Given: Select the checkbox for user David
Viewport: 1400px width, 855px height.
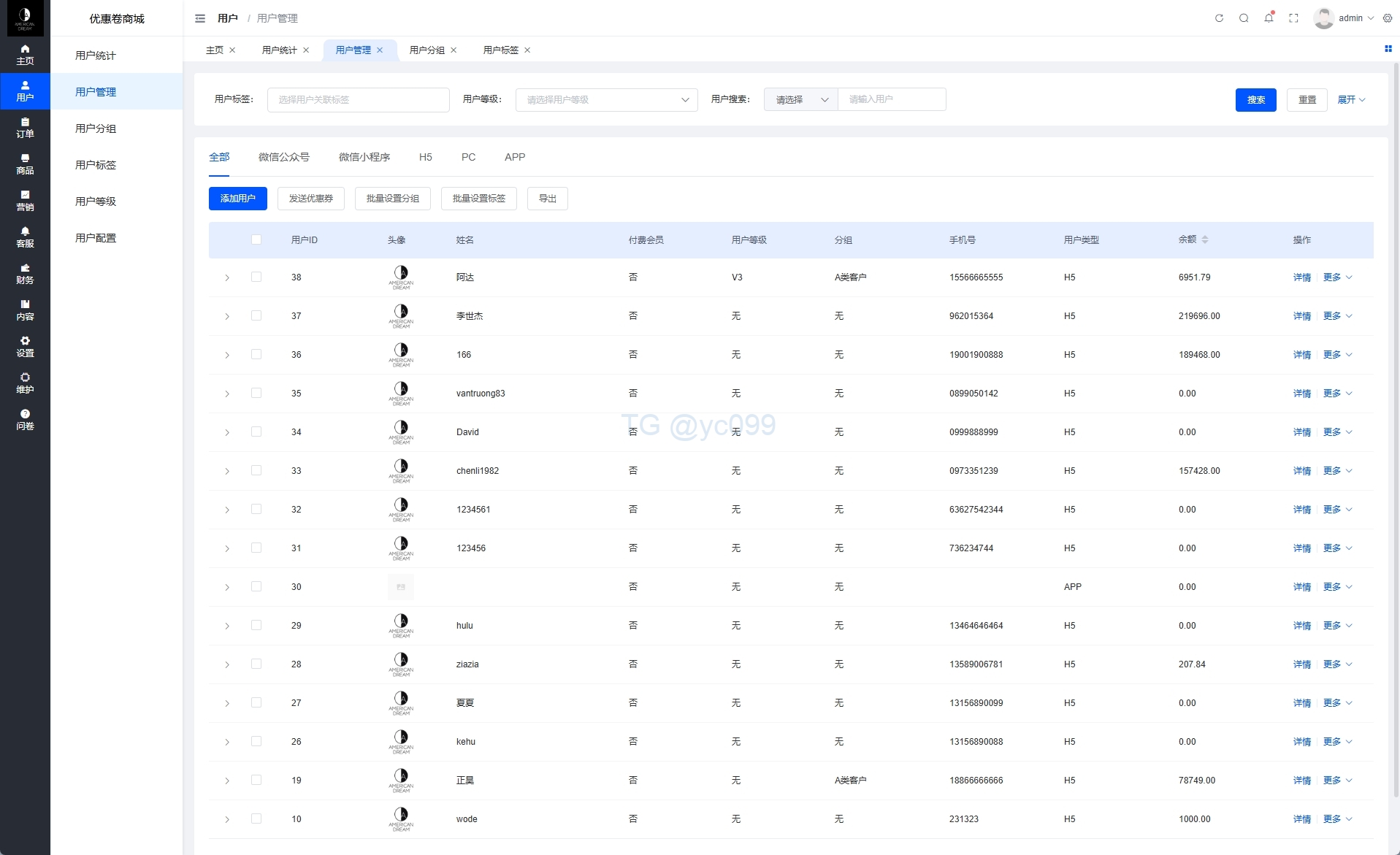Looking at the screenshot, I should [256, 432].
